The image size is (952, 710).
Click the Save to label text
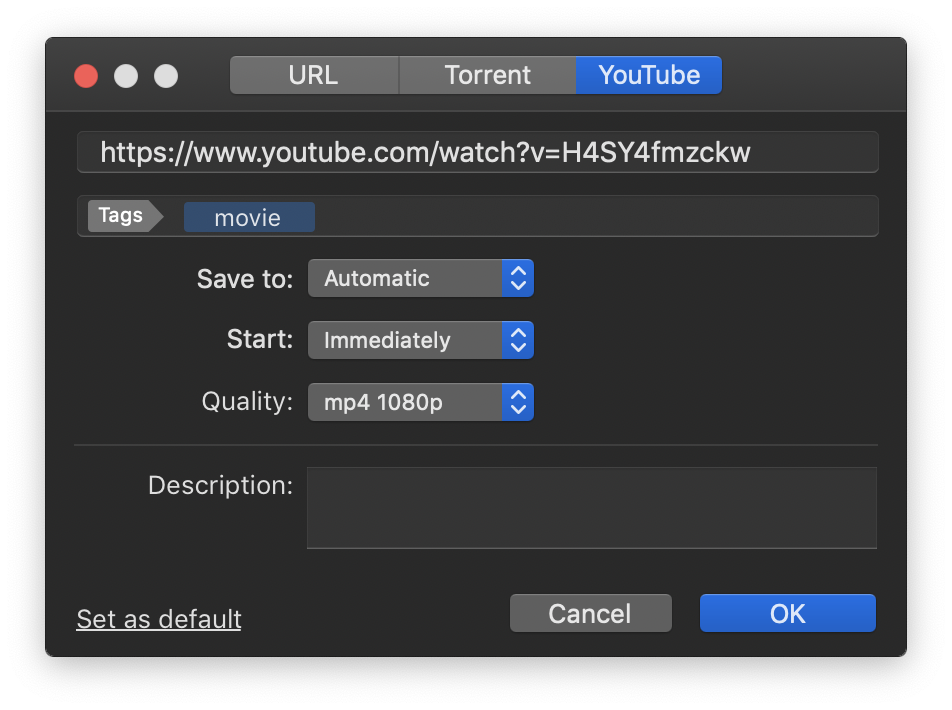[244, 279]
